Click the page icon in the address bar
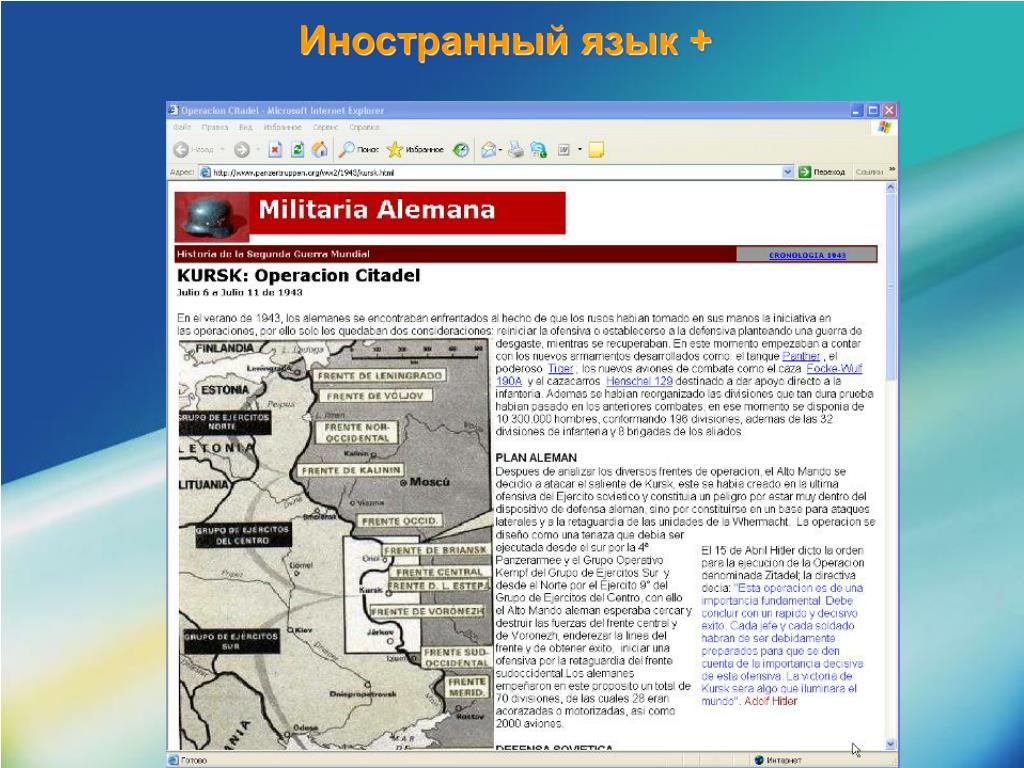Image resolution: width=1024 pixels, height=768 pixels. [x=205, y=172]
